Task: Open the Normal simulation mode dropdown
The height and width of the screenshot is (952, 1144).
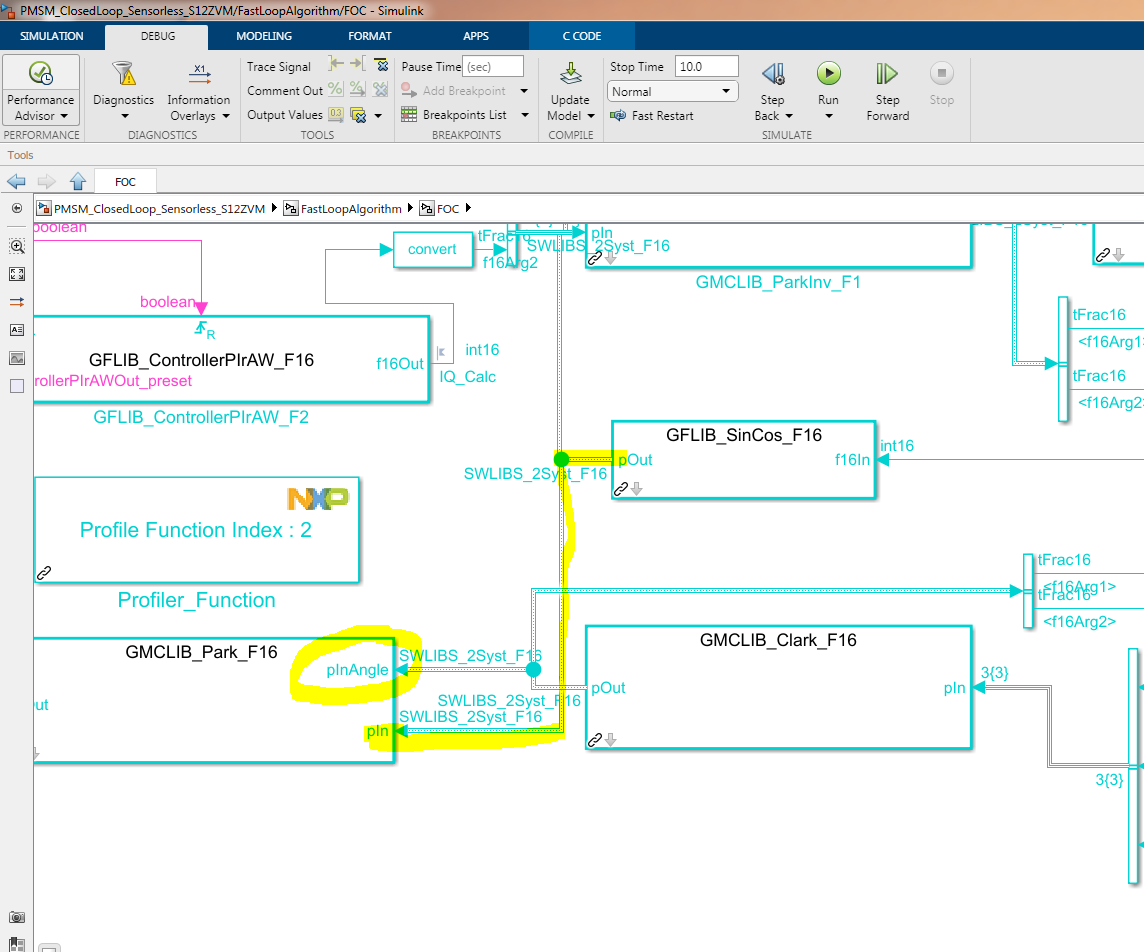Action: click(671, 91)
